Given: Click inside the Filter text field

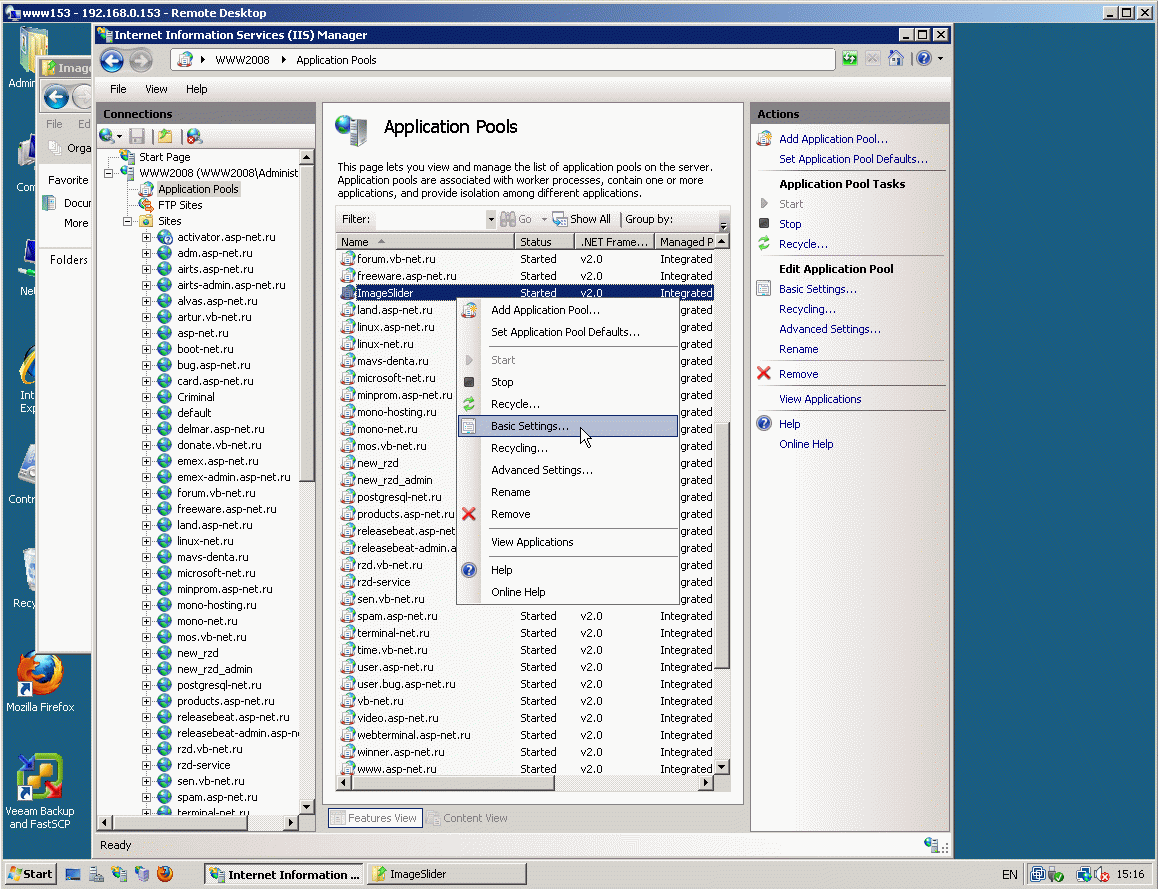Looking at the screenshot, I should (x=430, y=219).
